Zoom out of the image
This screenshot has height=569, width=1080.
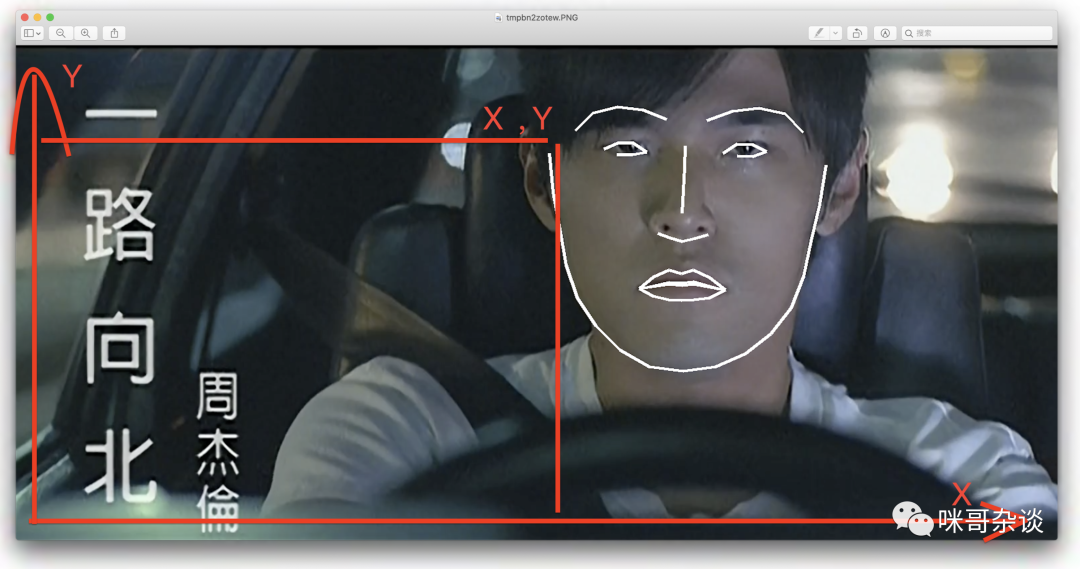[61, 33]
